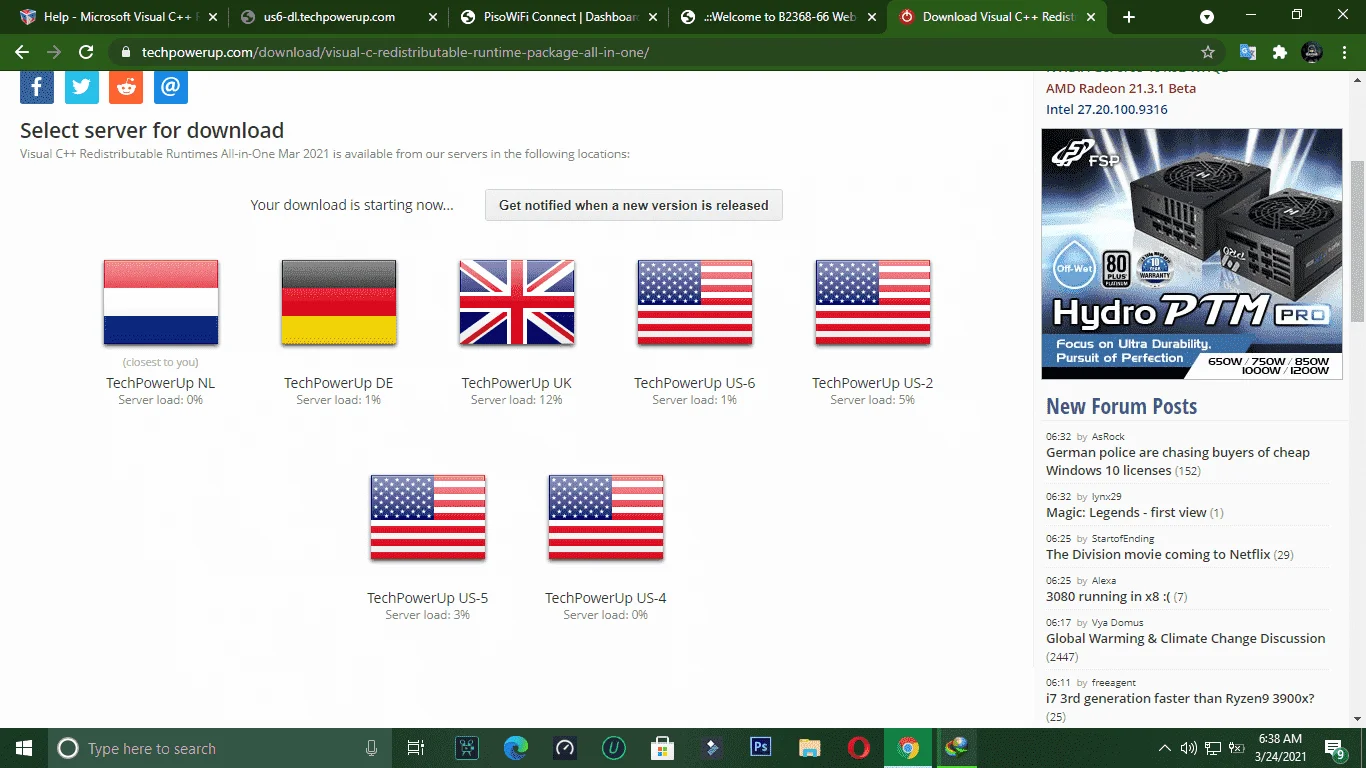This screenshot has width=1366, height=768.
Task: Go back to the previous page
Action: (x=22, y=52)
